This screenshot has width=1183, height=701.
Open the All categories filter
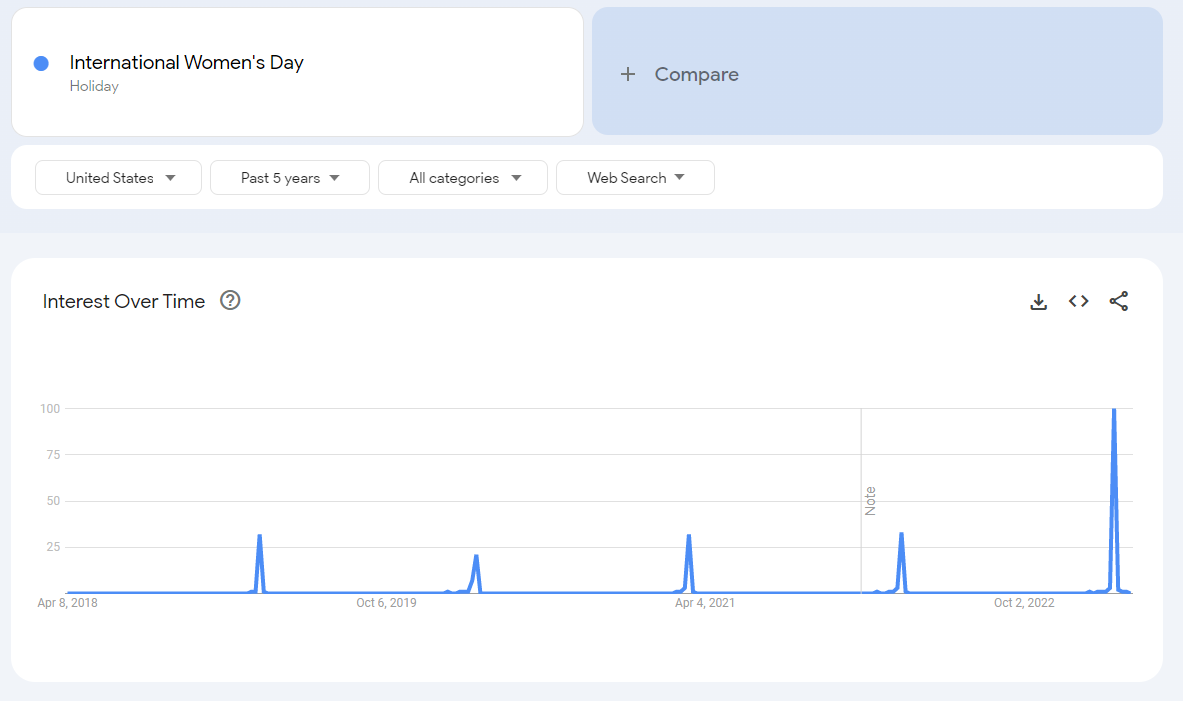pos(462,177)
